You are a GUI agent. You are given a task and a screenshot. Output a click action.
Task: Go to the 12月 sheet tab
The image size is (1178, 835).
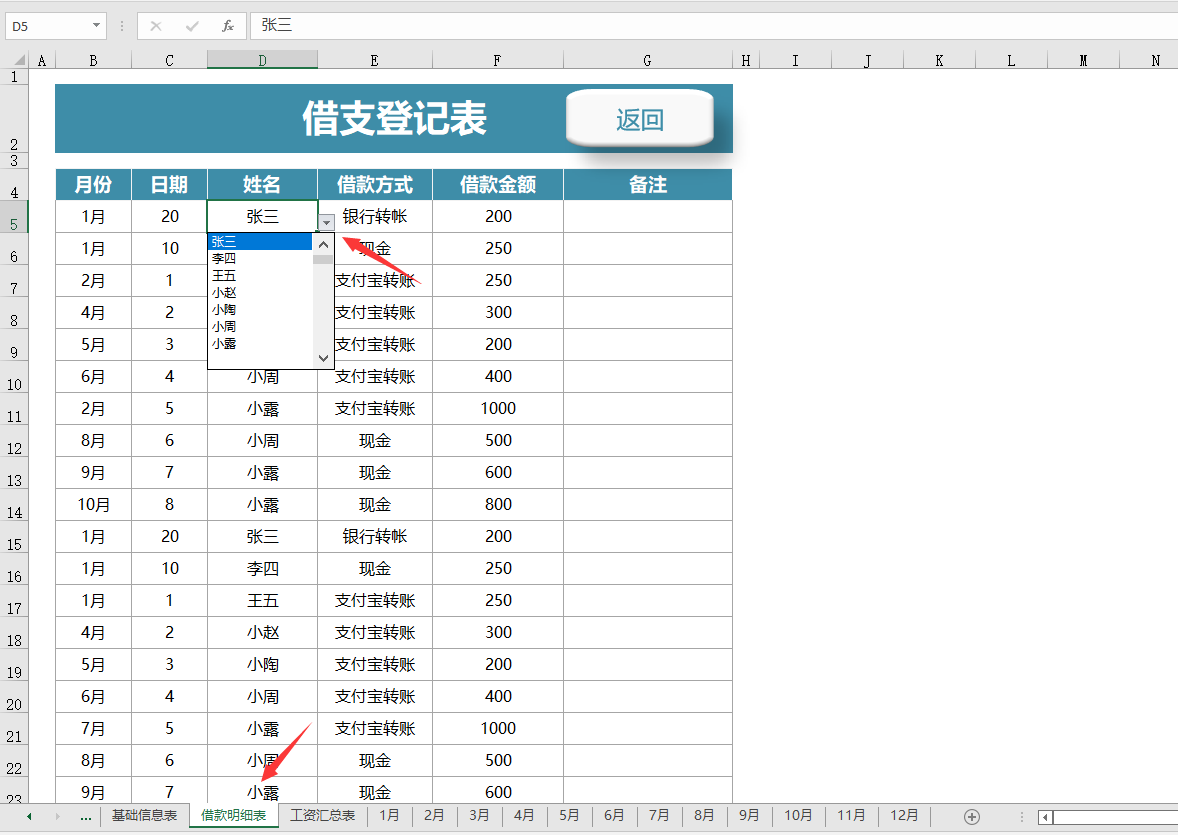click(x=904, y=816)
